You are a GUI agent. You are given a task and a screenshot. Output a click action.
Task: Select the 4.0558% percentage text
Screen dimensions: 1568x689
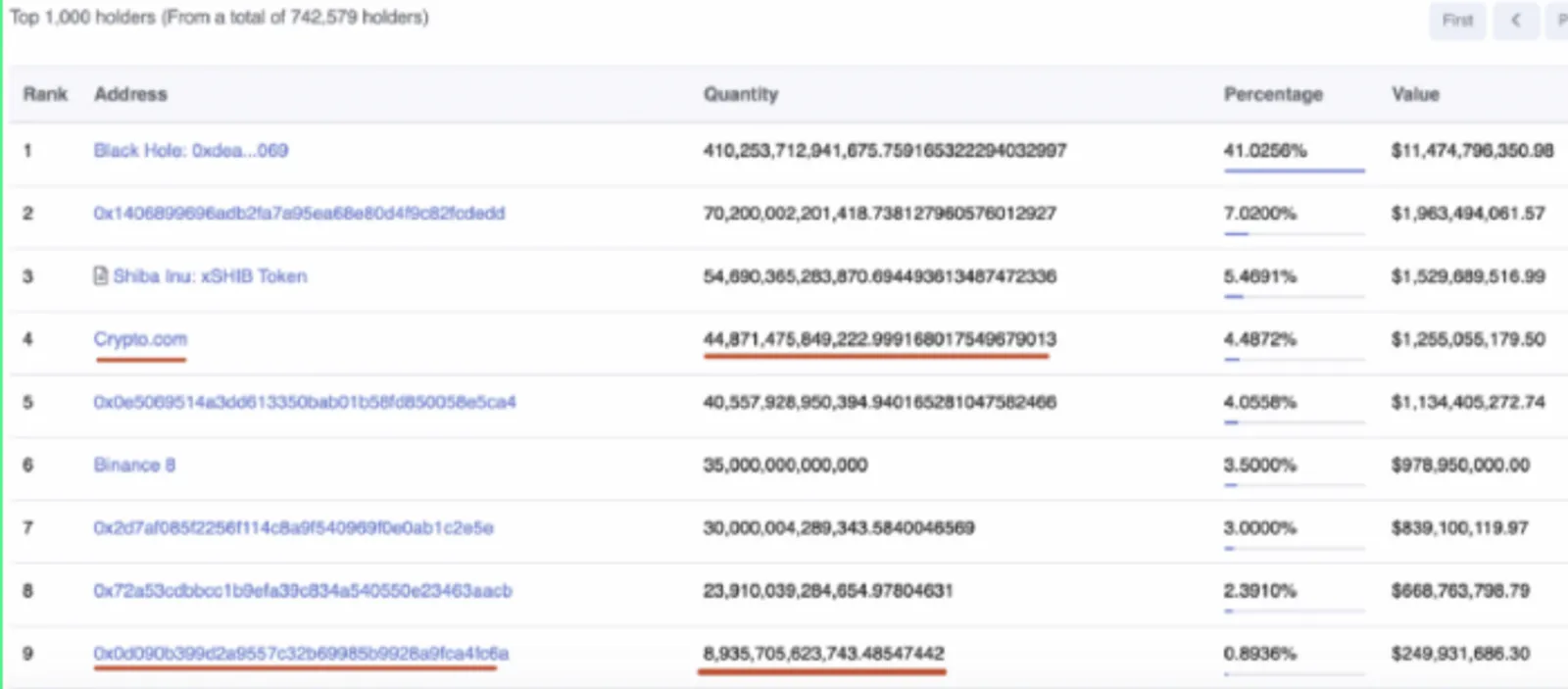tap(1259, 402)
